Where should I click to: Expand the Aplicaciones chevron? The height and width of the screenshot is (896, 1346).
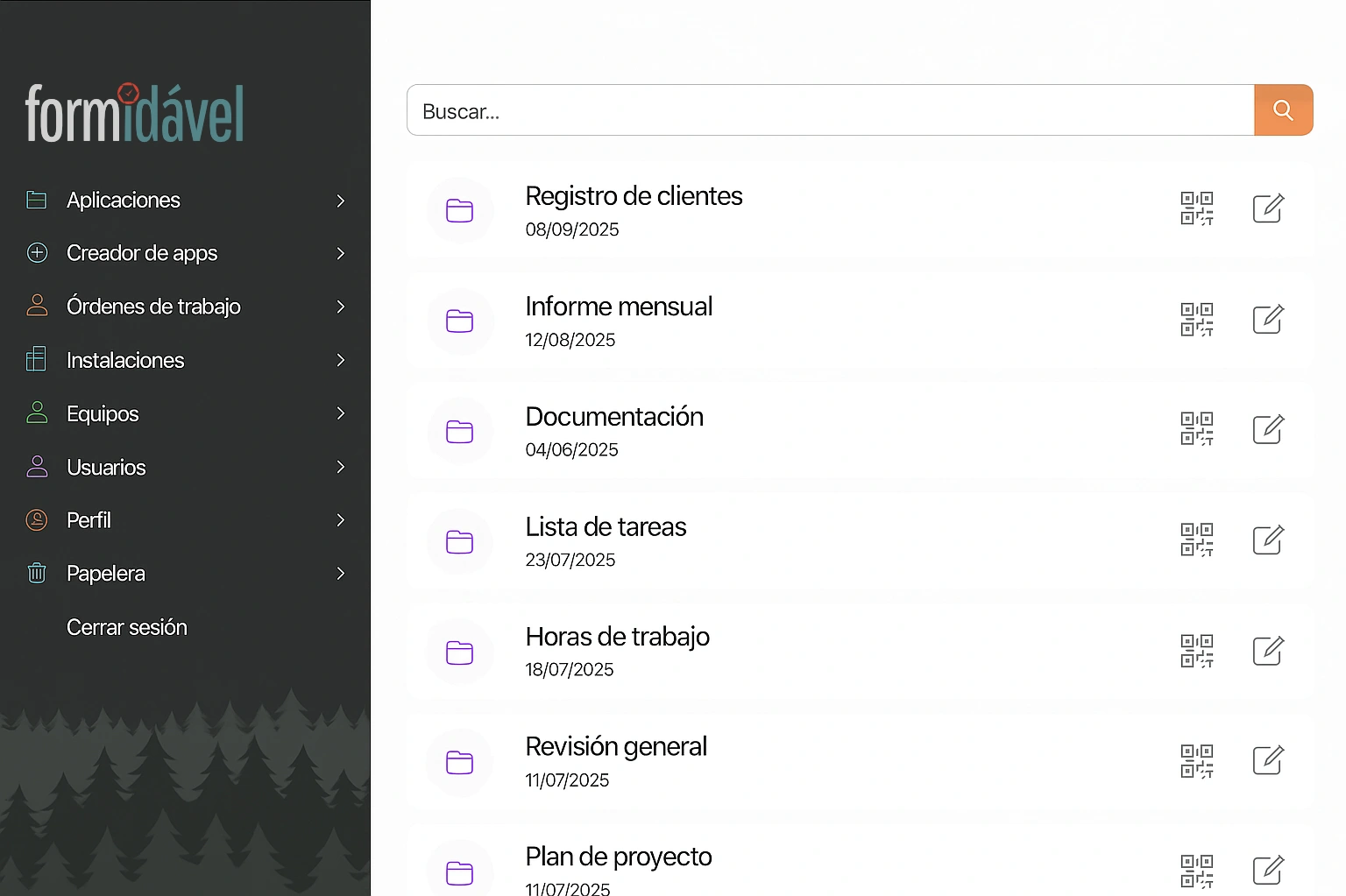(341, 201)
